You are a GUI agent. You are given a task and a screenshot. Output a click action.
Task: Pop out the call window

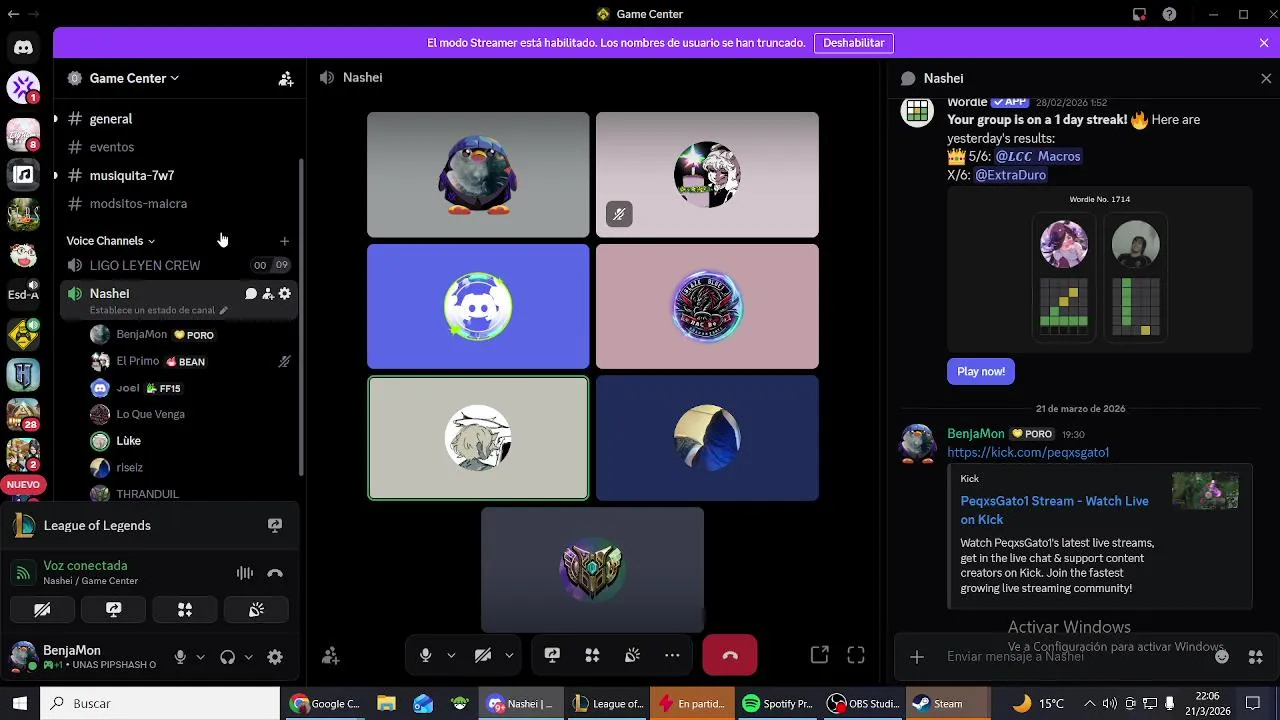click(820, 656)
